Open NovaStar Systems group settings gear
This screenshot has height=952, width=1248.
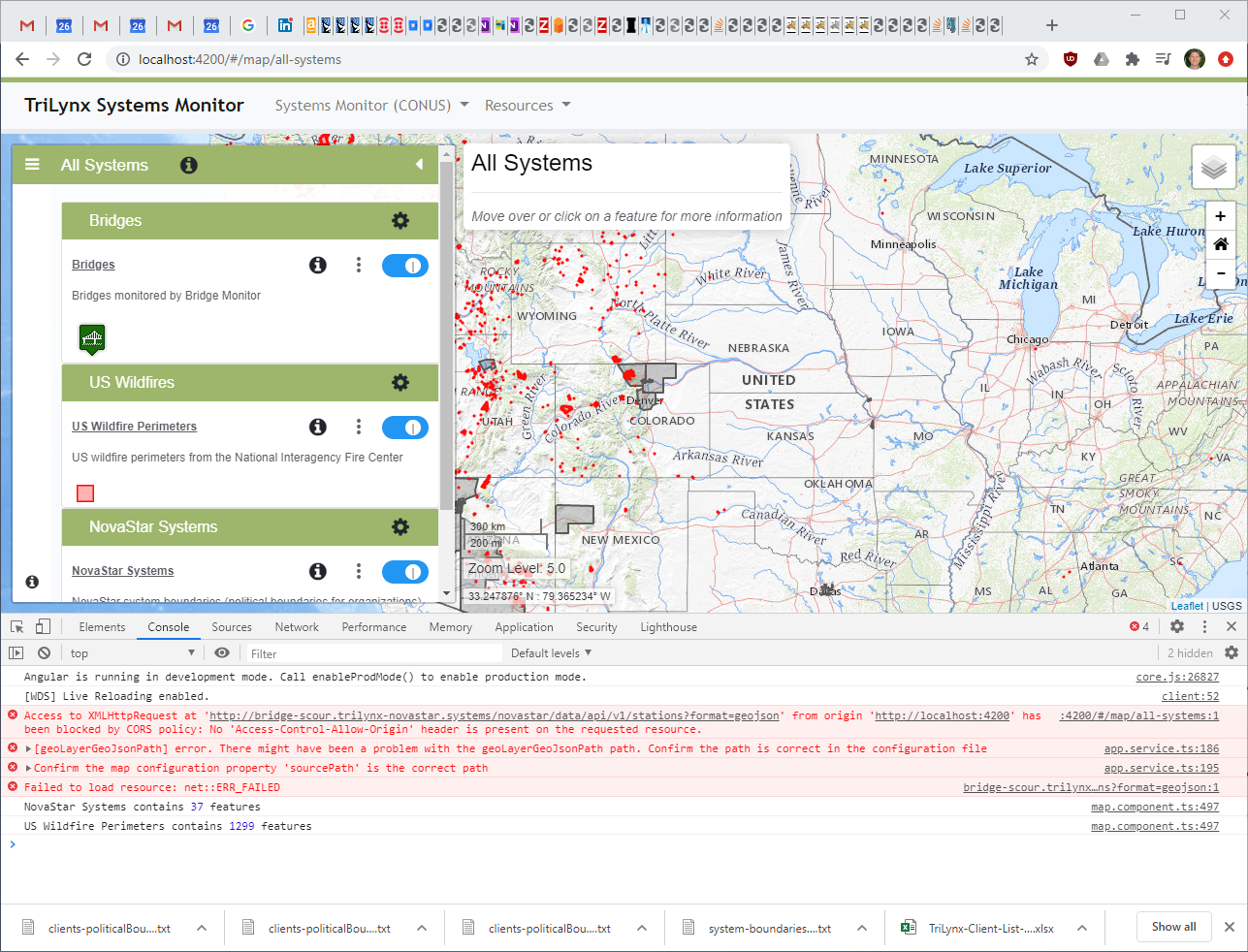400,527
